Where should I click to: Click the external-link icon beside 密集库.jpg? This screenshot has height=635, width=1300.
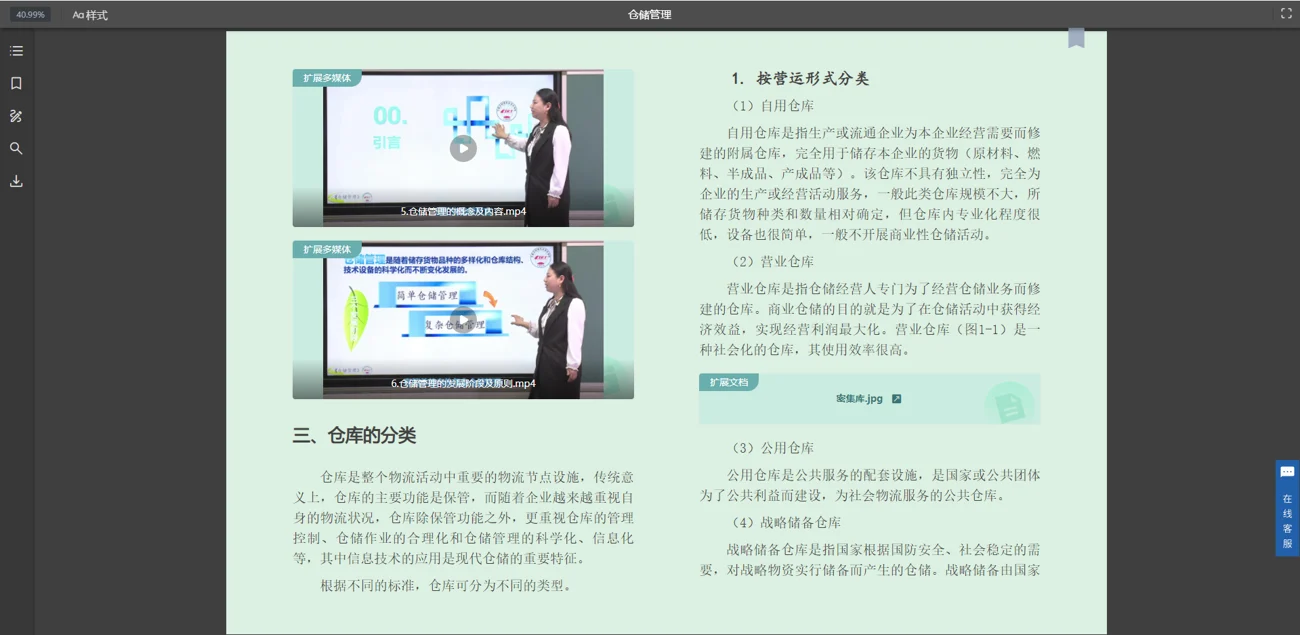coord(897,399)
